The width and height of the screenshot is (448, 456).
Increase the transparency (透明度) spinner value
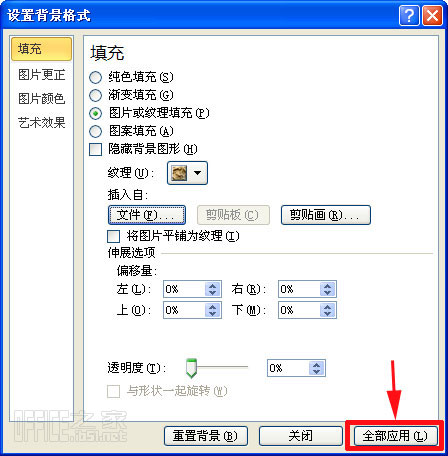(316, 365)
